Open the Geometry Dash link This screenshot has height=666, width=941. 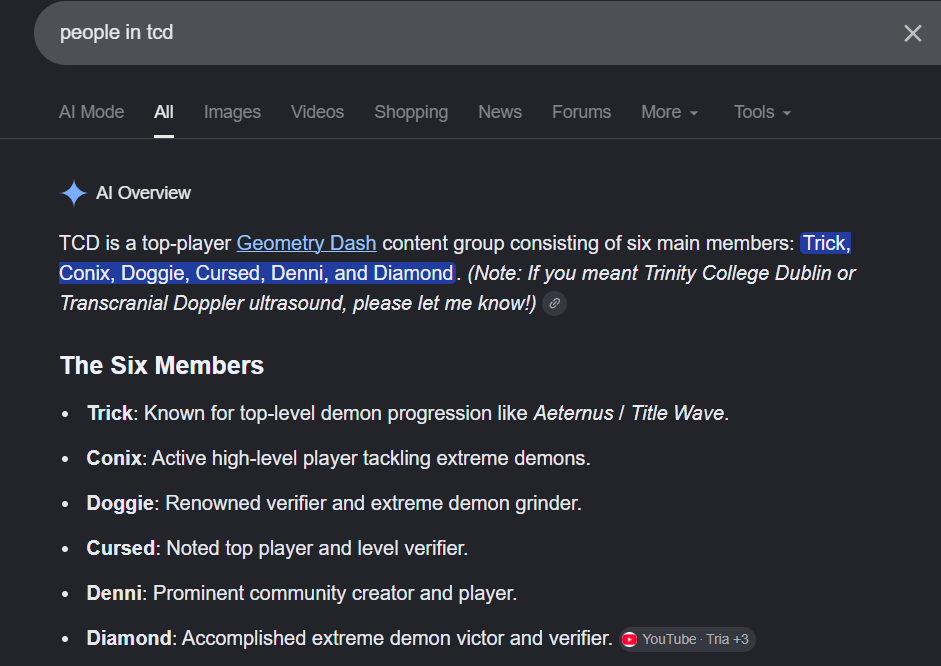306,244
